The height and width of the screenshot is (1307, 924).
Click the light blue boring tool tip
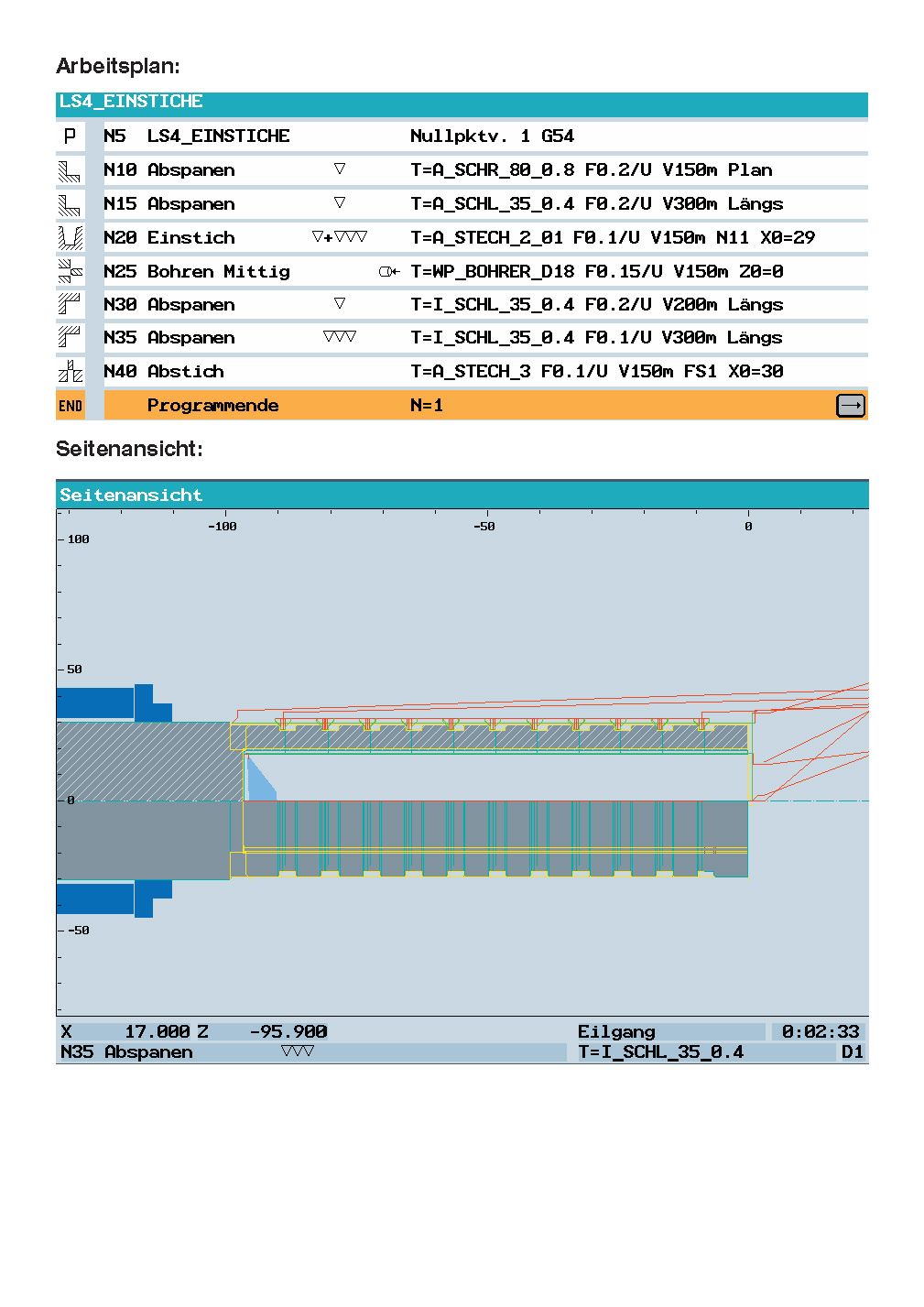[260, 779]
